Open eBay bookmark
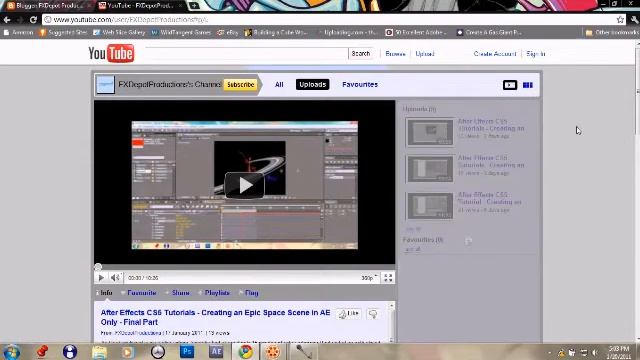 [228, 32]
